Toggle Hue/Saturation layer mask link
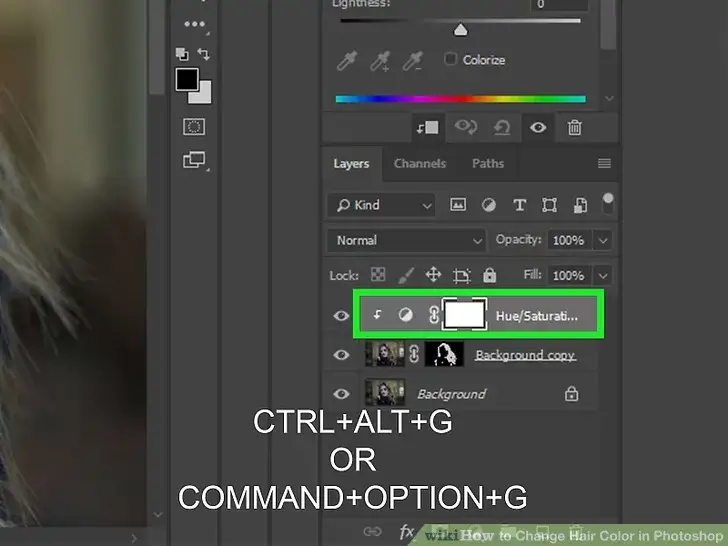Image resolution: width=728 pixels, height=546 pixels. [x=433, y=315]
